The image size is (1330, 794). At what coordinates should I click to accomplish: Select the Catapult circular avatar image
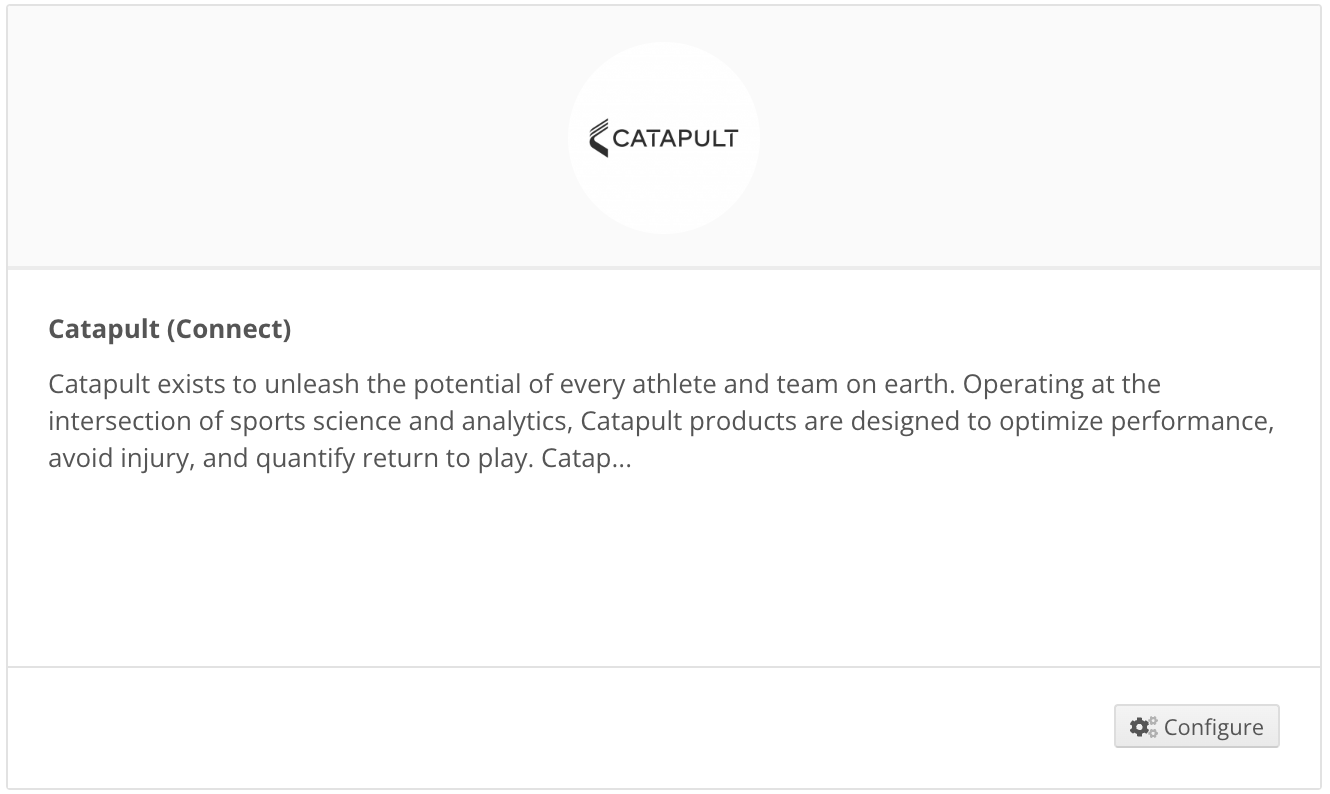(664, 137)
